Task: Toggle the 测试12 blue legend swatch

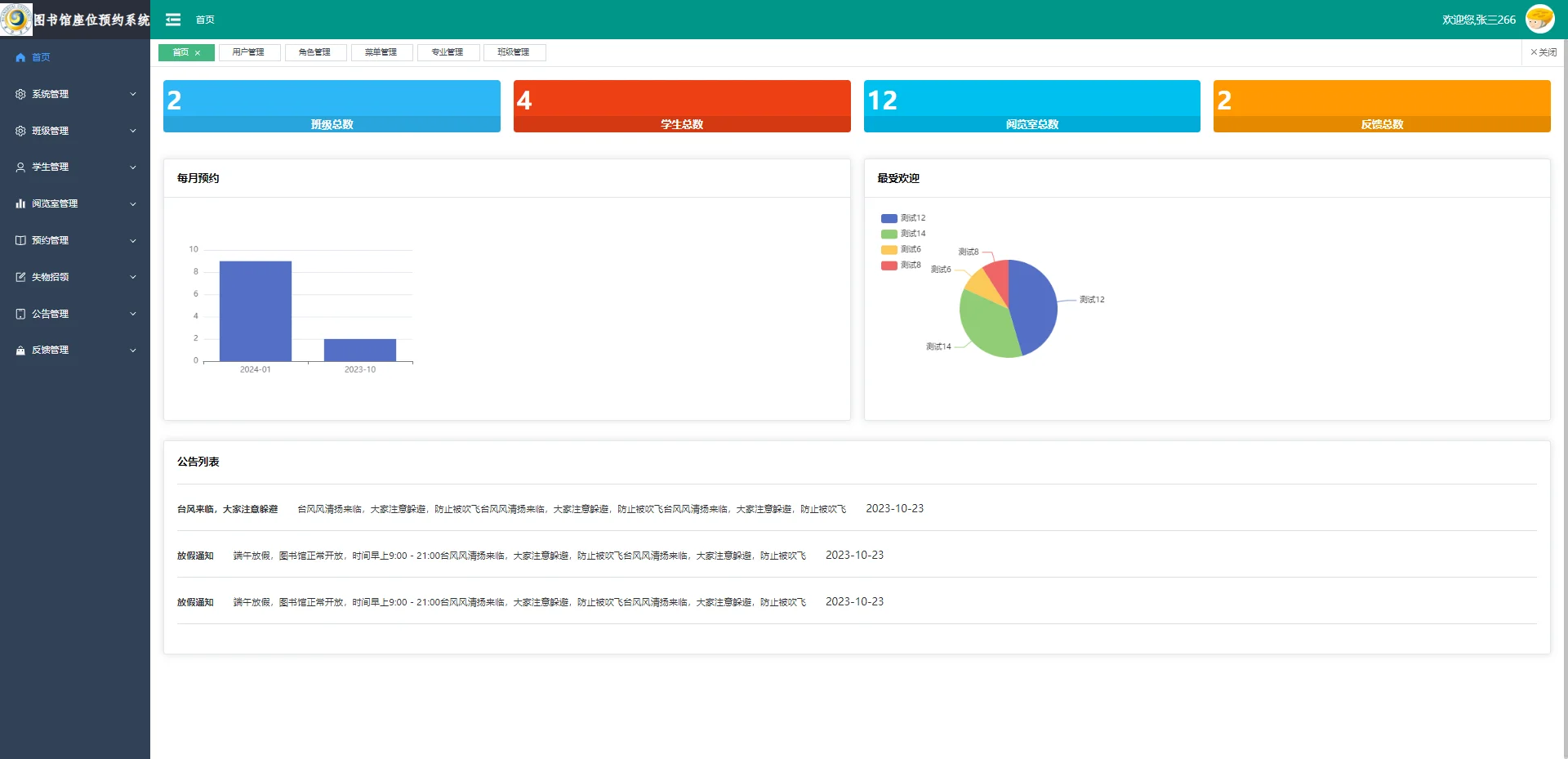Action: (x=889, y=218)
